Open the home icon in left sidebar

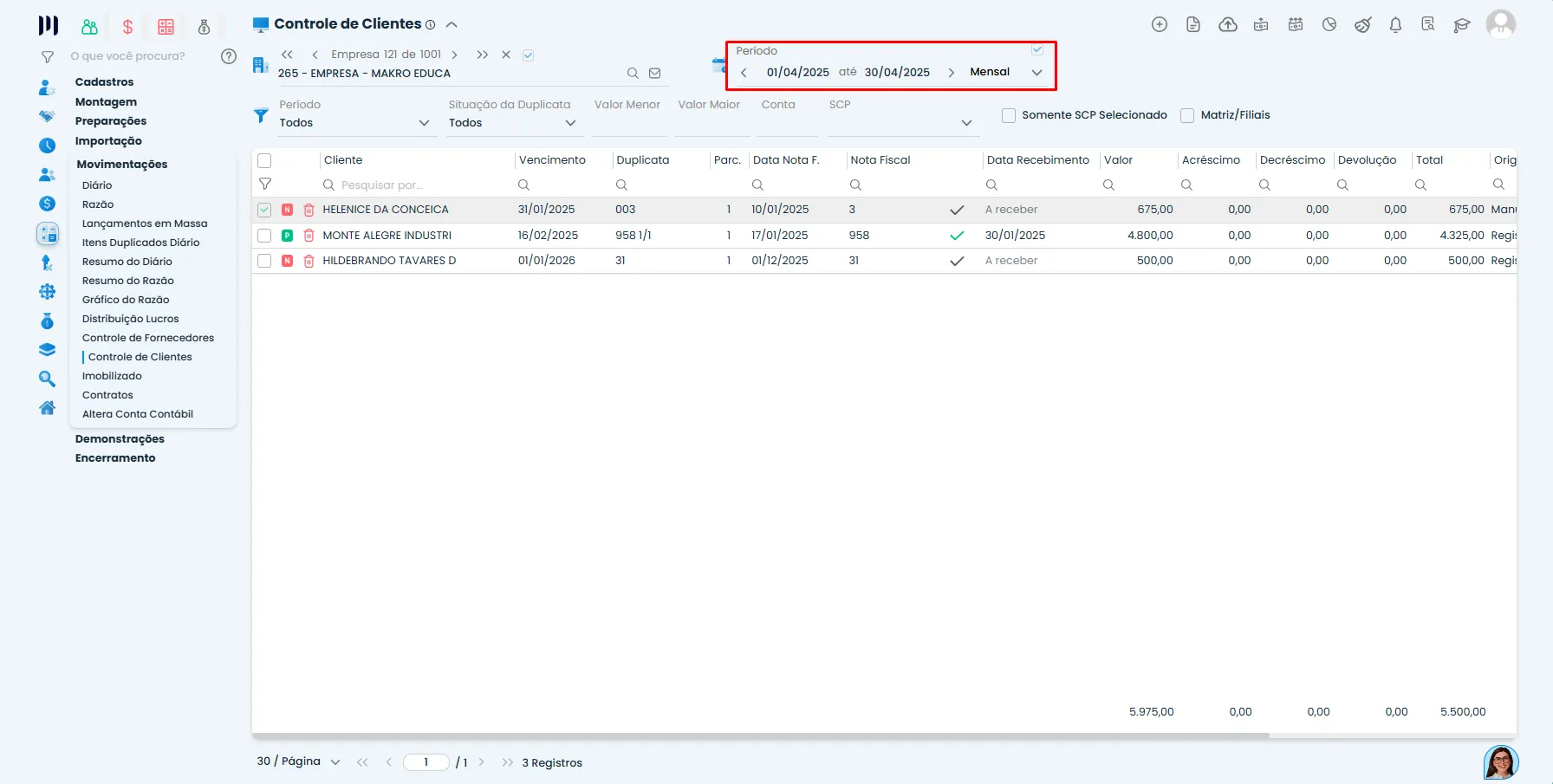[48, 407]
